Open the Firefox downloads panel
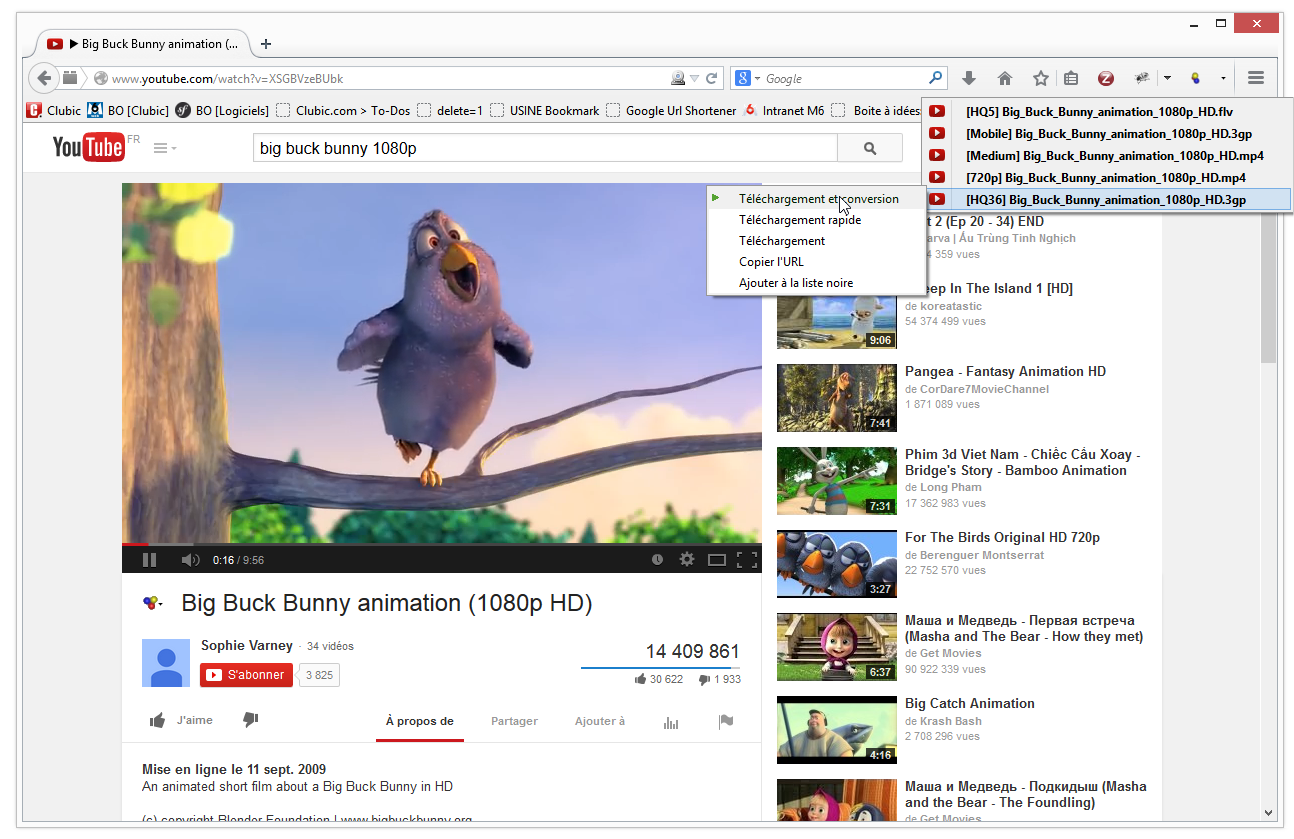 968,78
